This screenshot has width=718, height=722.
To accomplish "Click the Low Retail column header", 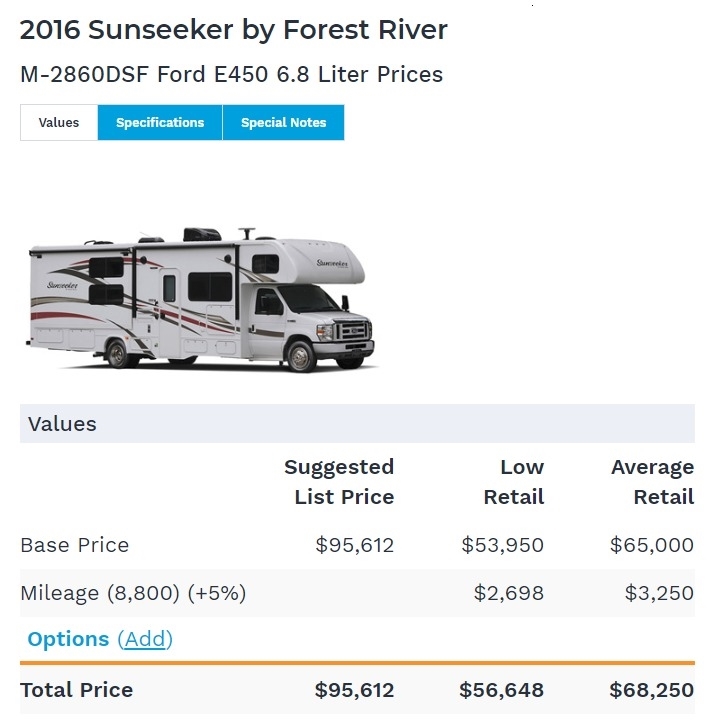I will (x=514, y=482).
